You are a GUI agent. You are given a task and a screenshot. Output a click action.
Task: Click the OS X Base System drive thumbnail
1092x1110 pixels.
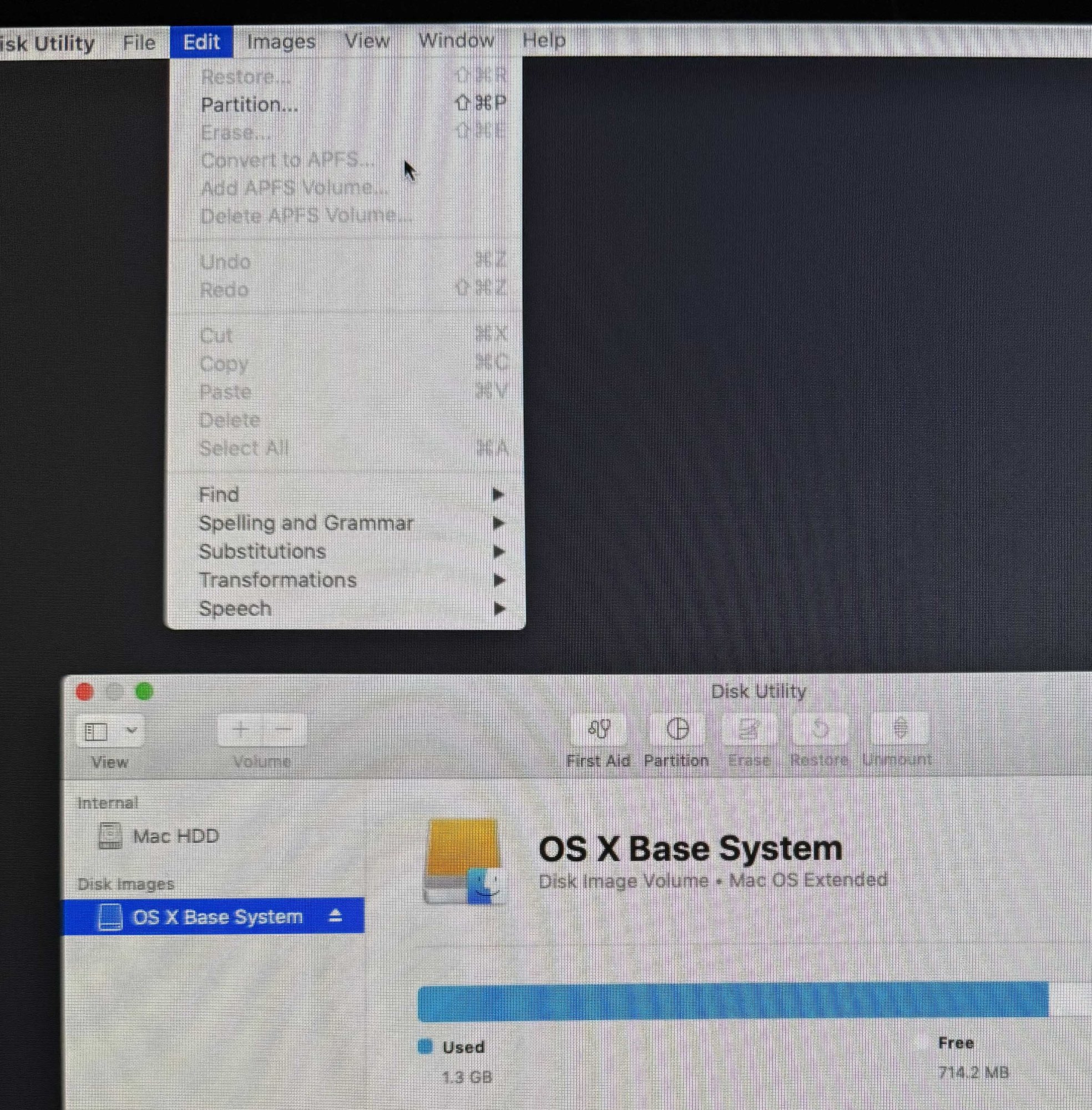[x=464, y=861]
